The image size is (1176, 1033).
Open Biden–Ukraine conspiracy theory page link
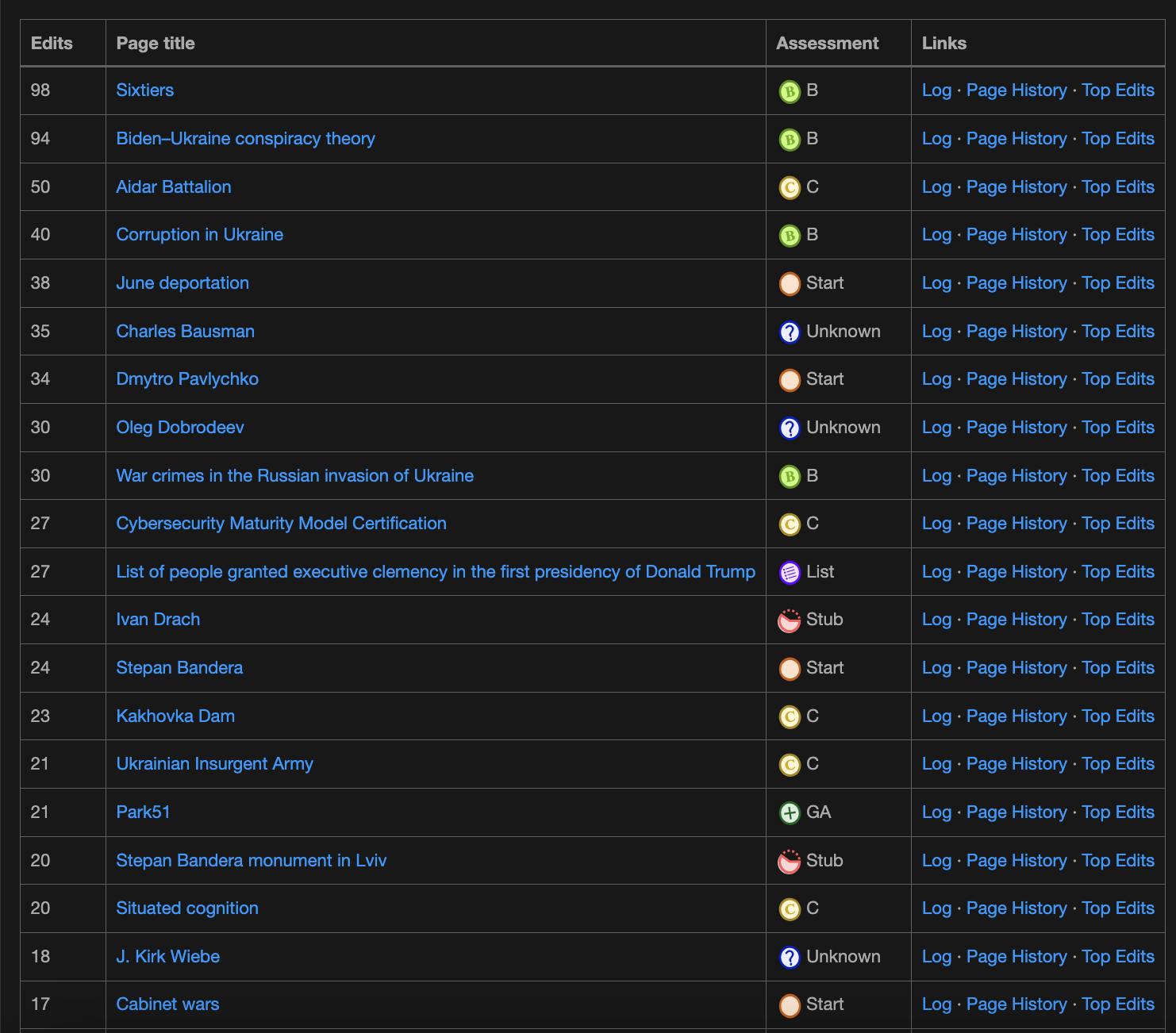(245, 139)
